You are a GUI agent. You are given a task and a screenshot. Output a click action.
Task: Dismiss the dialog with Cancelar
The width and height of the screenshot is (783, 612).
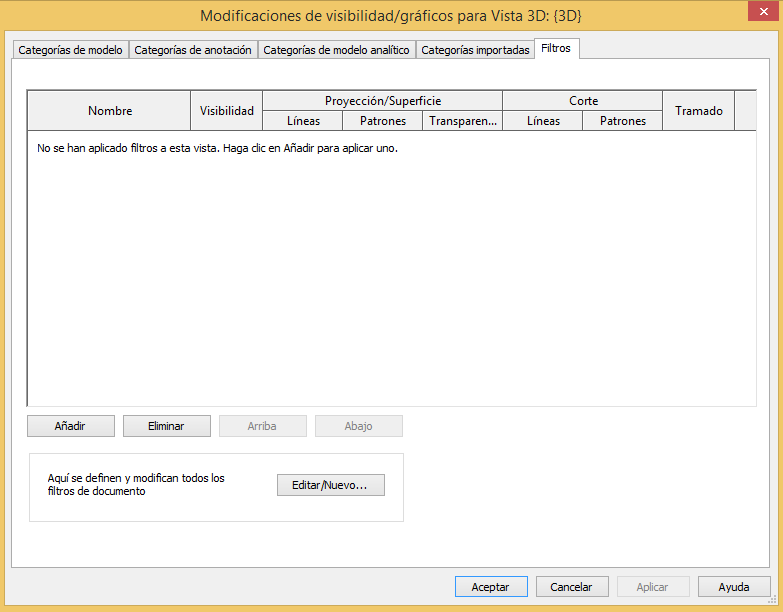pyautogui.click(x=572, y=587)
